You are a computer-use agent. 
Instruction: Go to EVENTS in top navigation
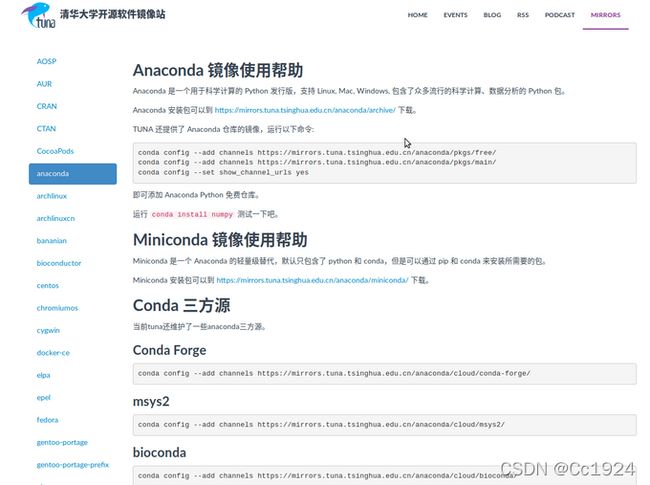pyautogui.click(x=455, y=15)
